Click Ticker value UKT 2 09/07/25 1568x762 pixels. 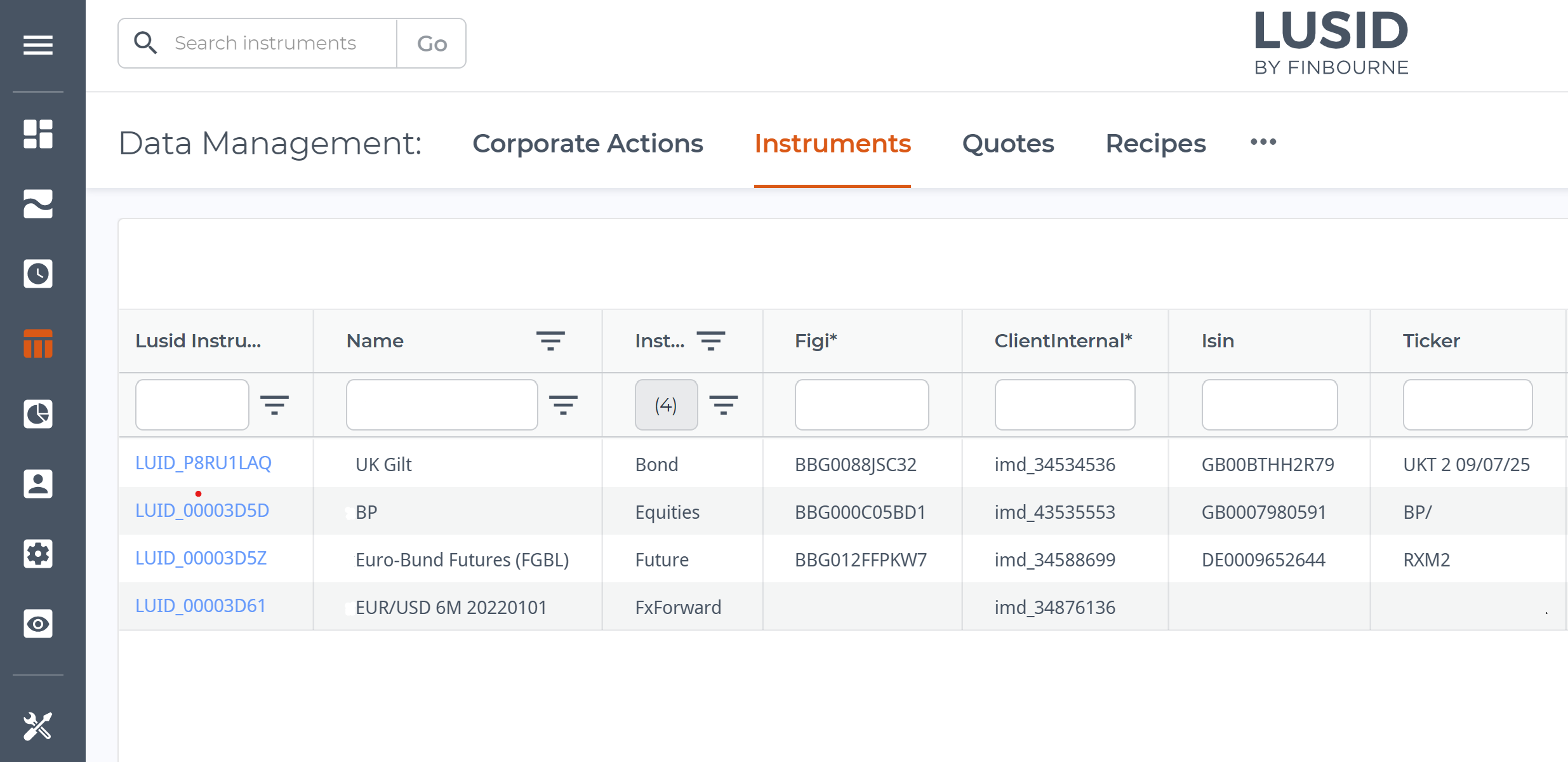click(1466, 464)
